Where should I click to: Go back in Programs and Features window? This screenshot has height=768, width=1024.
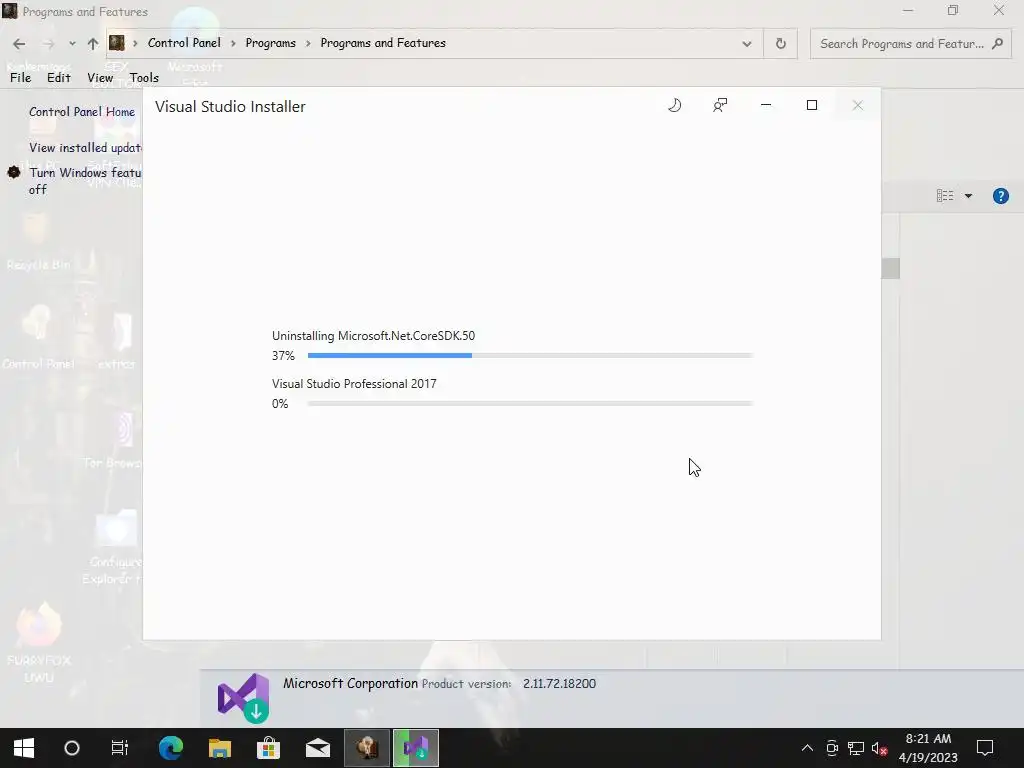pos(19,44)
